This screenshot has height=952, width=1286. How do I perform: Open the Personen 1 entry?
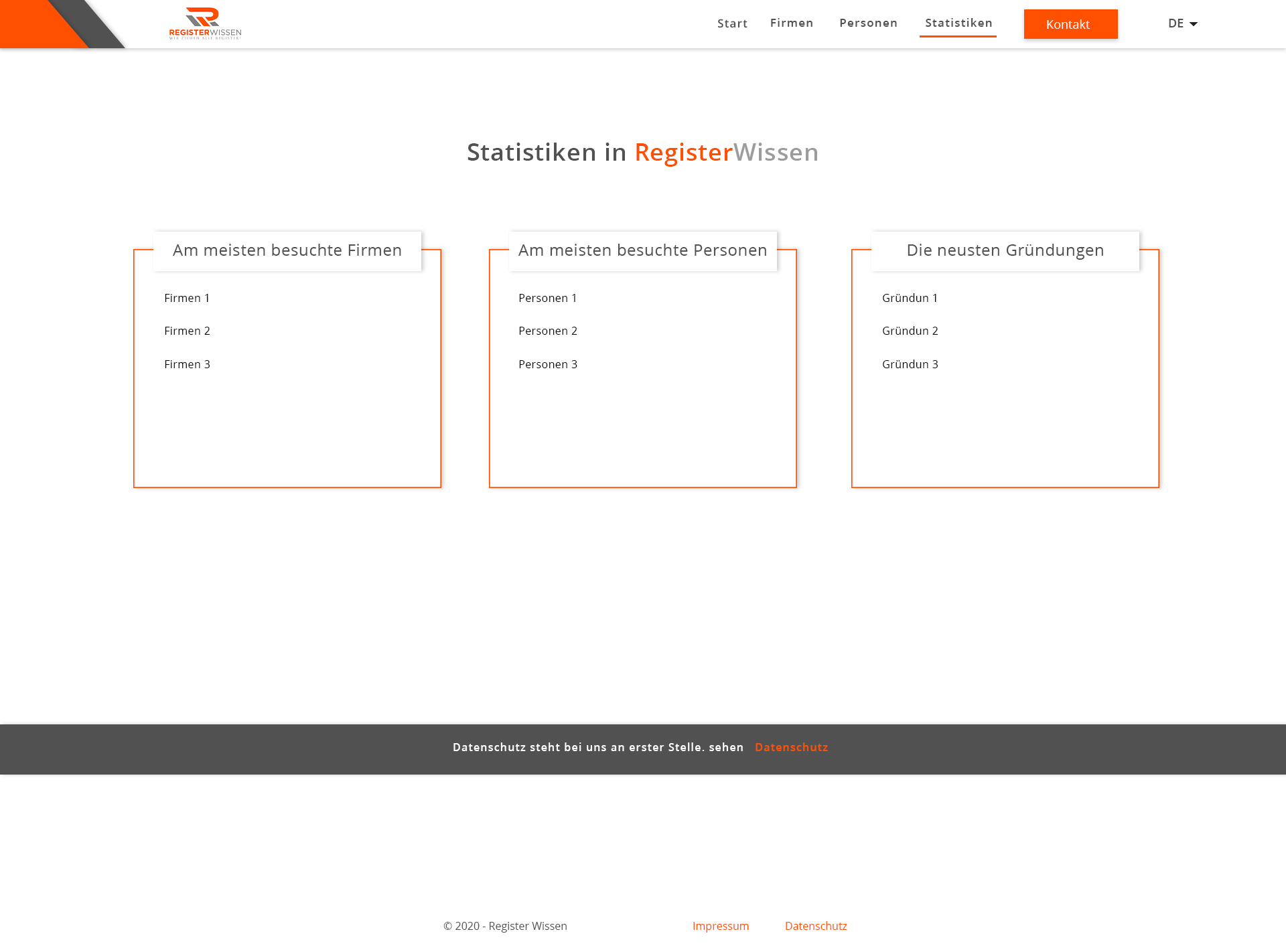click(x=547, y=298)
